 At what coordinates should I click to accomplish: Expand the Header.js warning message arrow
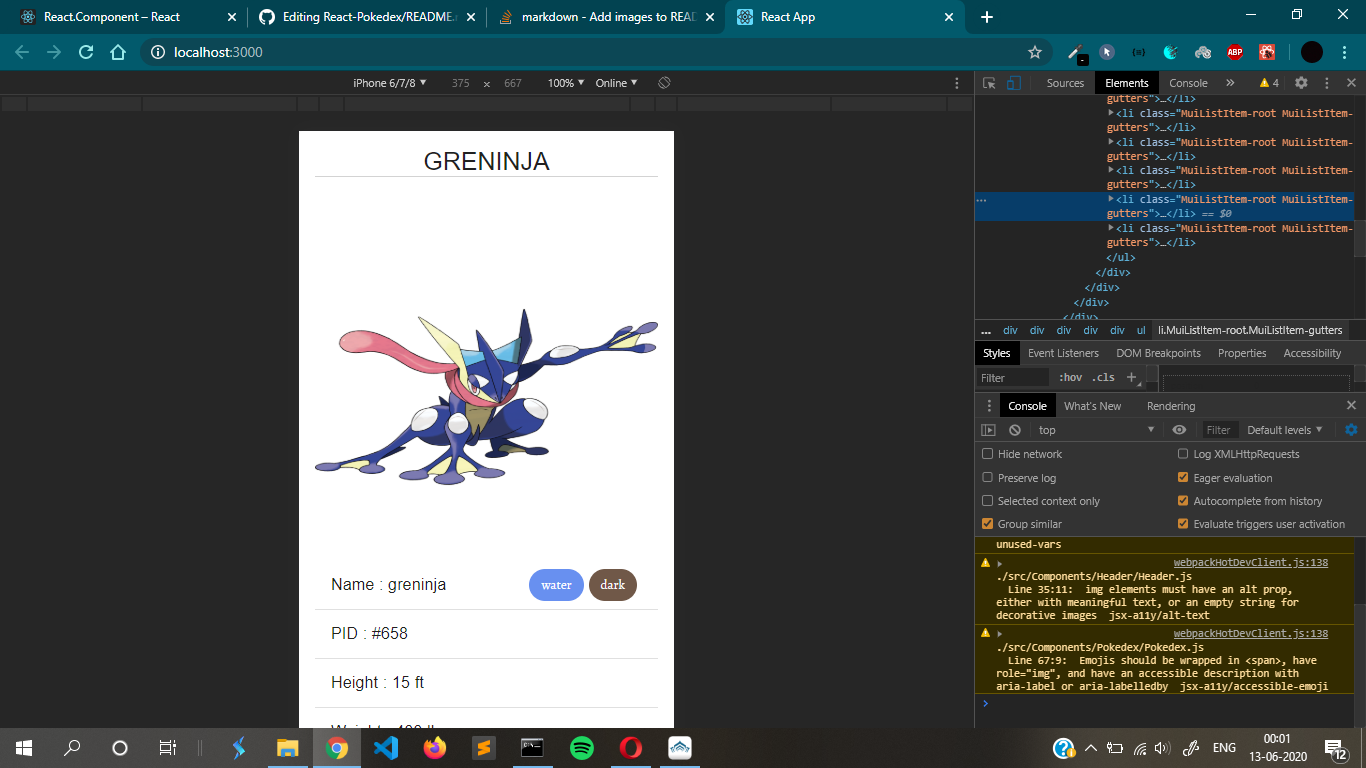click(999, 563)
